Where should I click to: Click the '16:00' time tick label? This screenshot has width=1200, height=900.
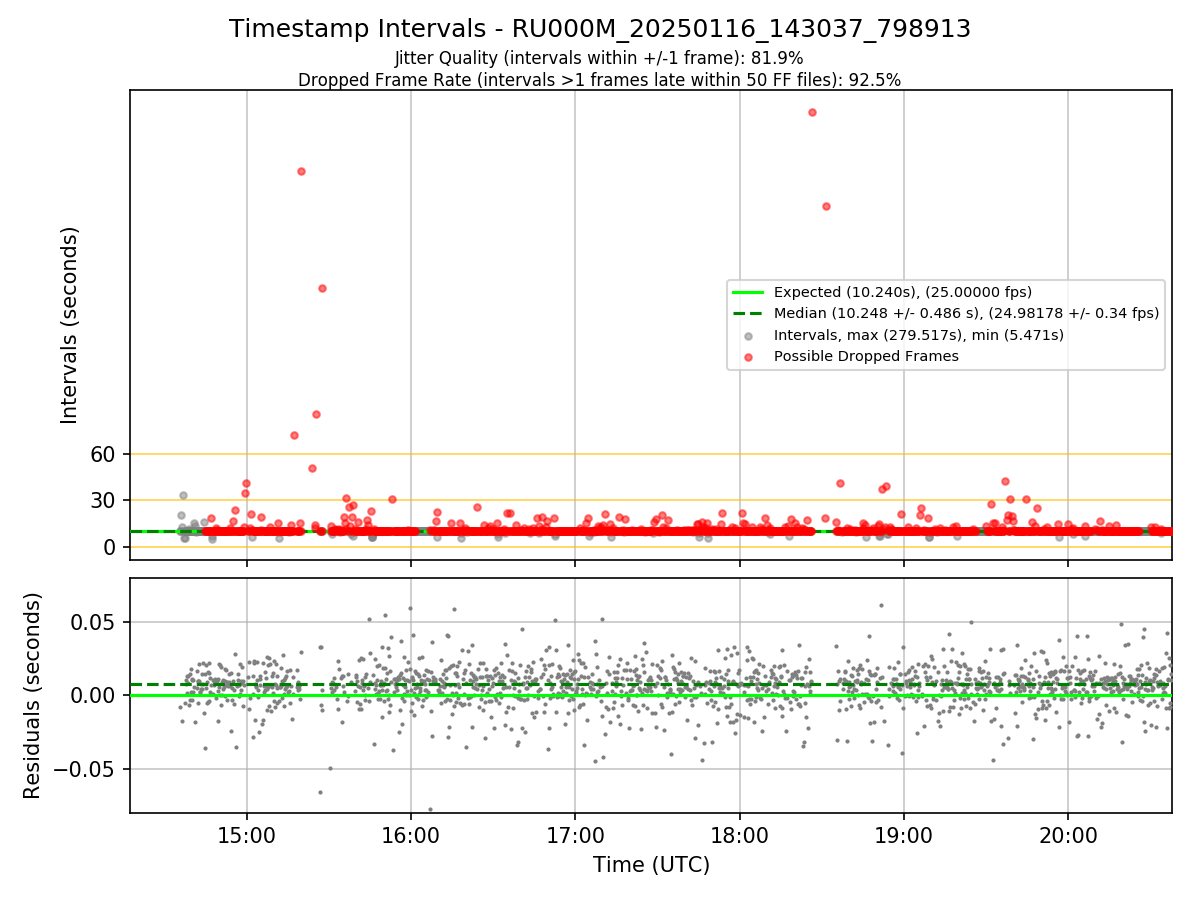(411, 835)
